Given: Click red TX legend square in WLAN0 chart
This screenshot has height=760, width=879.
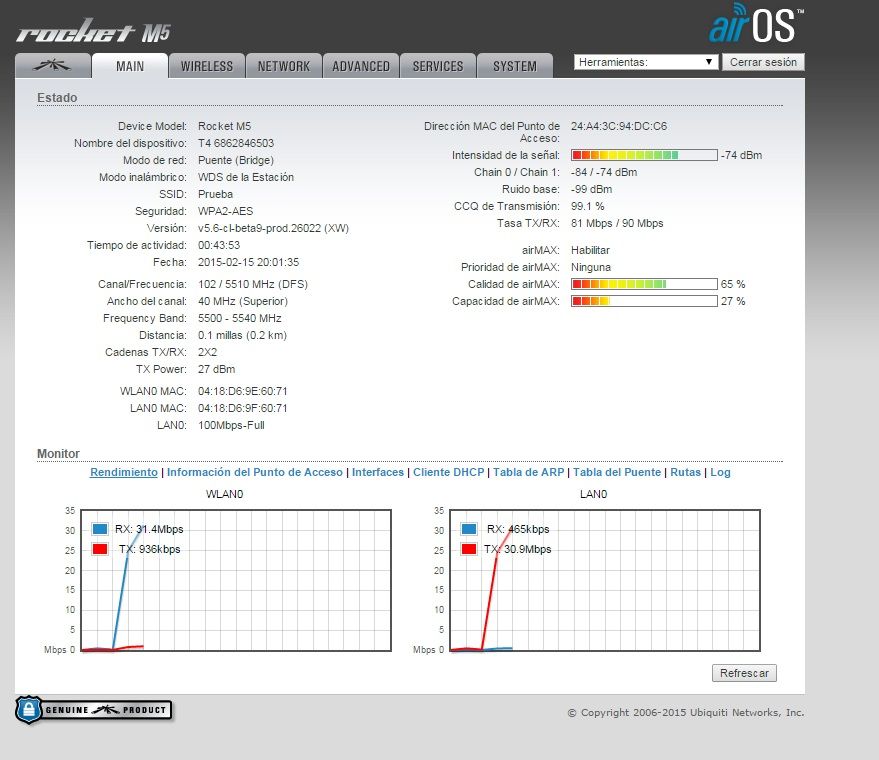Looking at the screenshot, I should click(x=100, y=549).
